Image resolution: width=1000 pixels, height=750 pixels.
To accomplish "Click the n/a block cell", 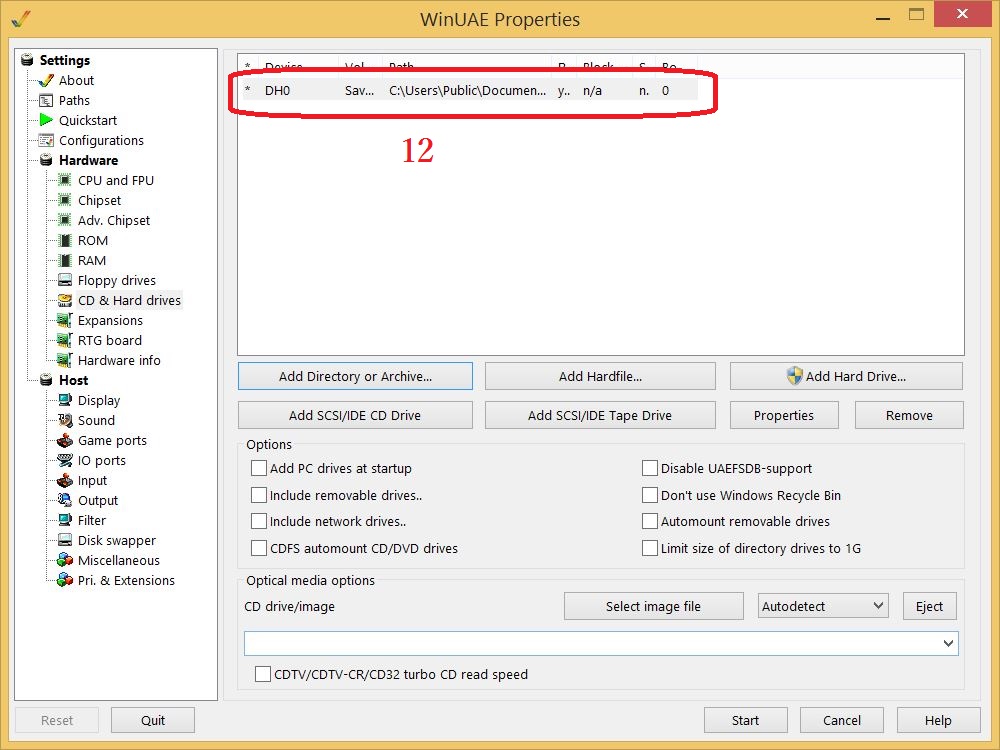I will point(592,91).
